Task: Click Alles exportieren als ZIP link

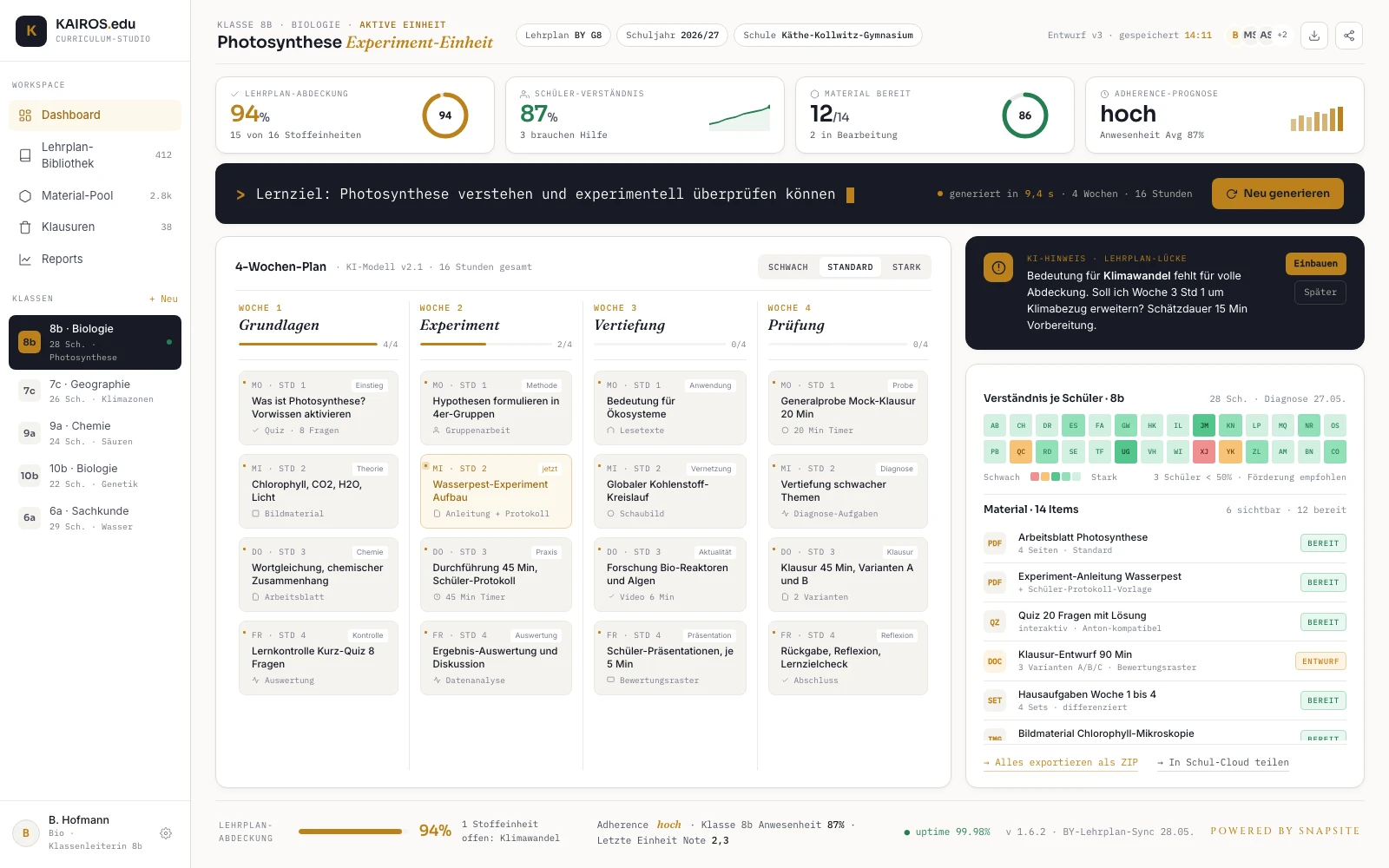Action: point(1061,763)
